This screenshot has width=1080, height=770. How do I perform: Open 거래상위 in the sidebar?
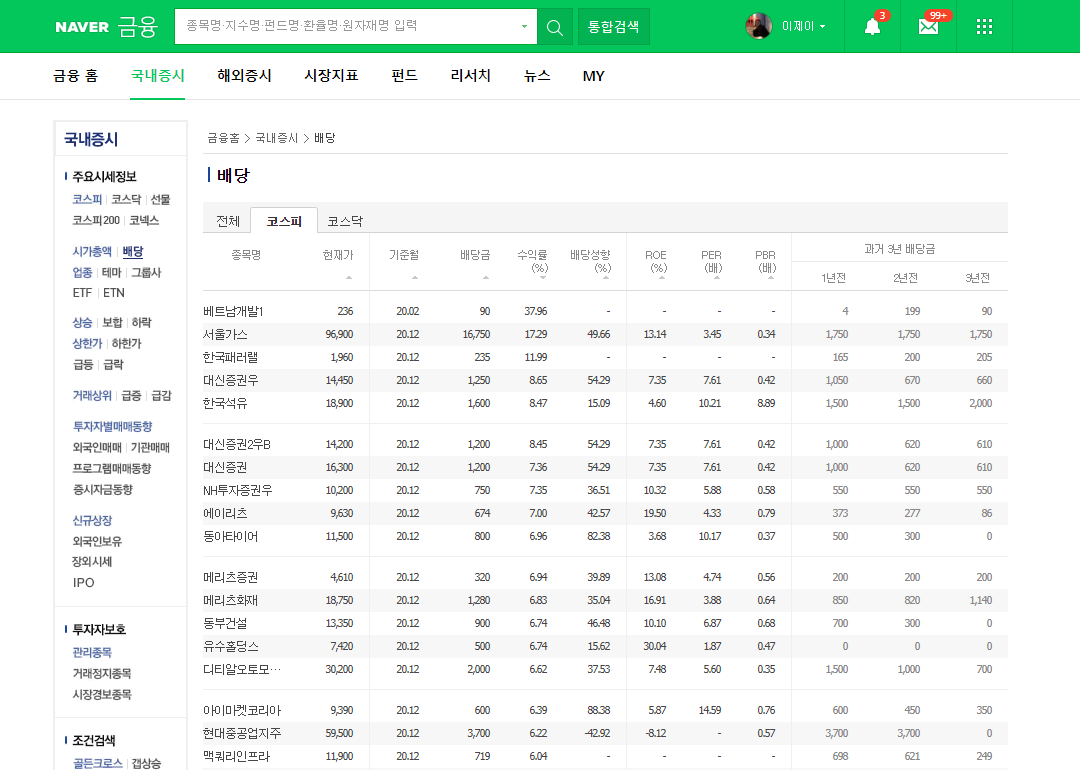(x=92, y=395)
